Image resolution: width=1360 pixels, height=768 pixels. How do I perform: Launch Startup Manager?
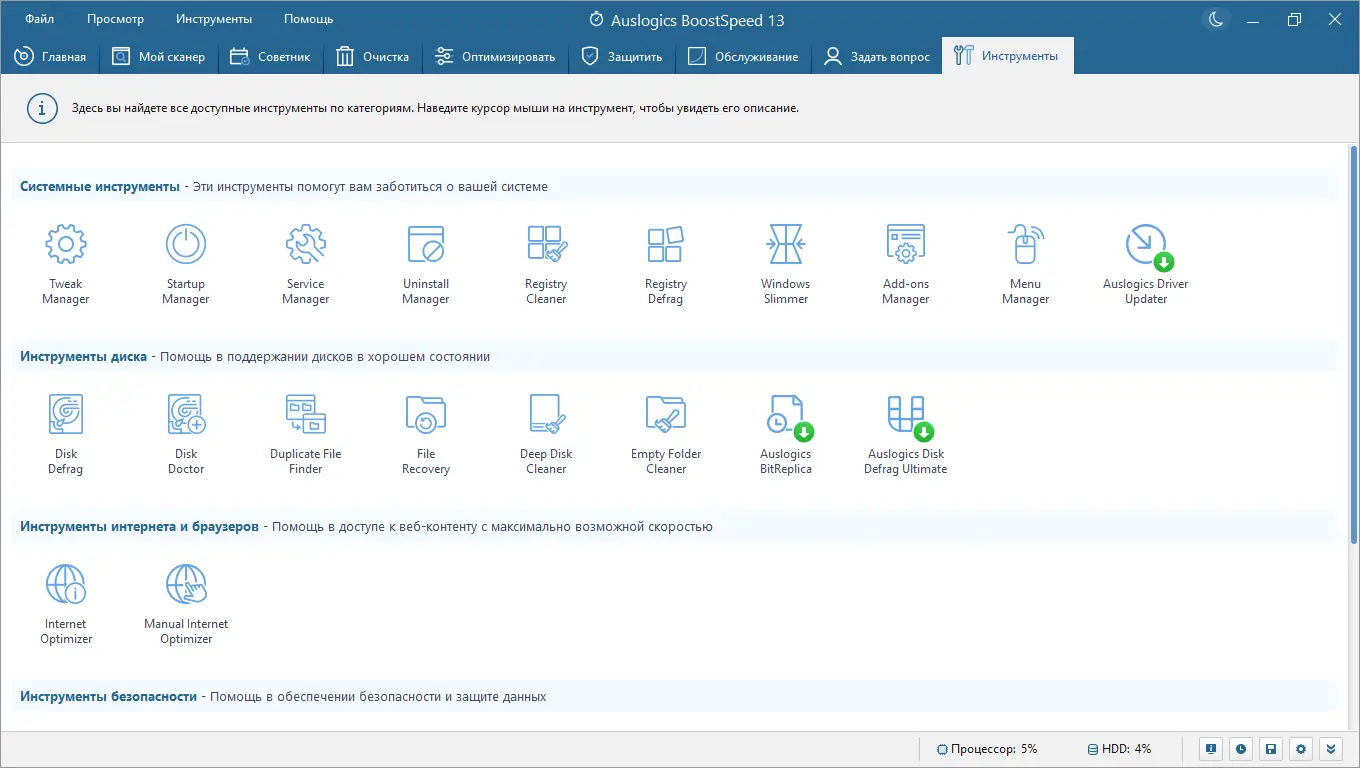[x=186, y=264]
